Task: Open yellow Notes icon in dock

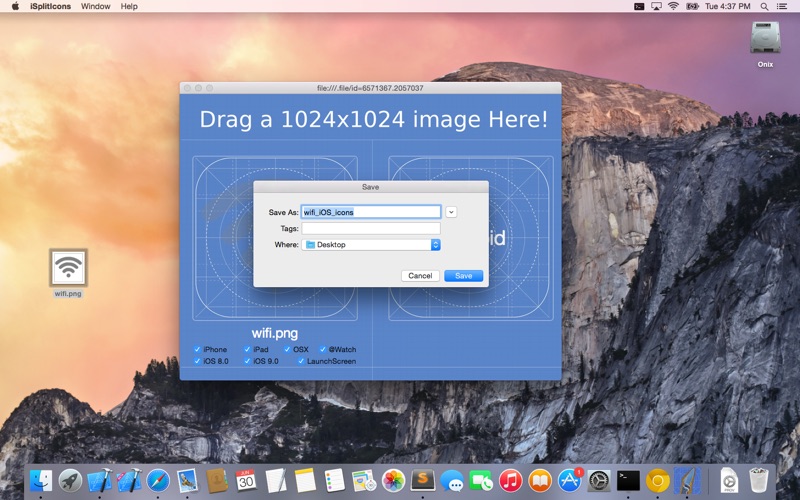Action: tap(305, 481)
